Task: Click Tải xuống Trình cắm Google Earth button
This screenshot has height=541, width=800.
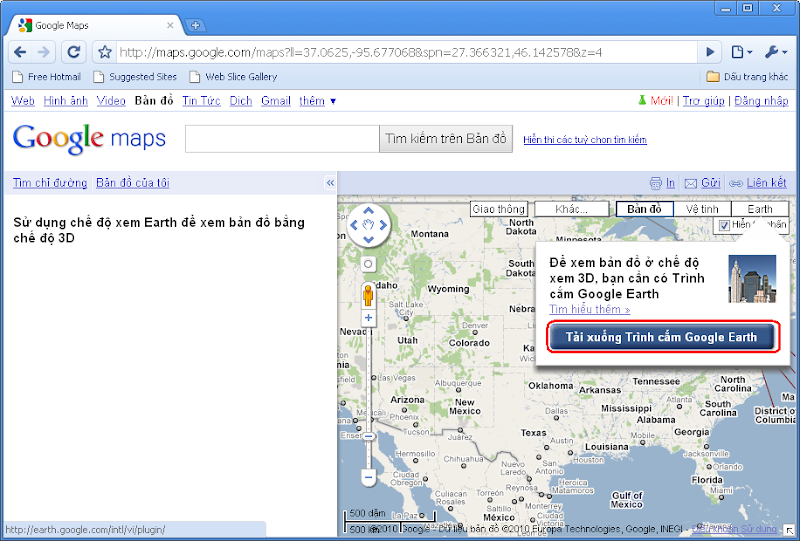Action: click(x=662, y=337)
